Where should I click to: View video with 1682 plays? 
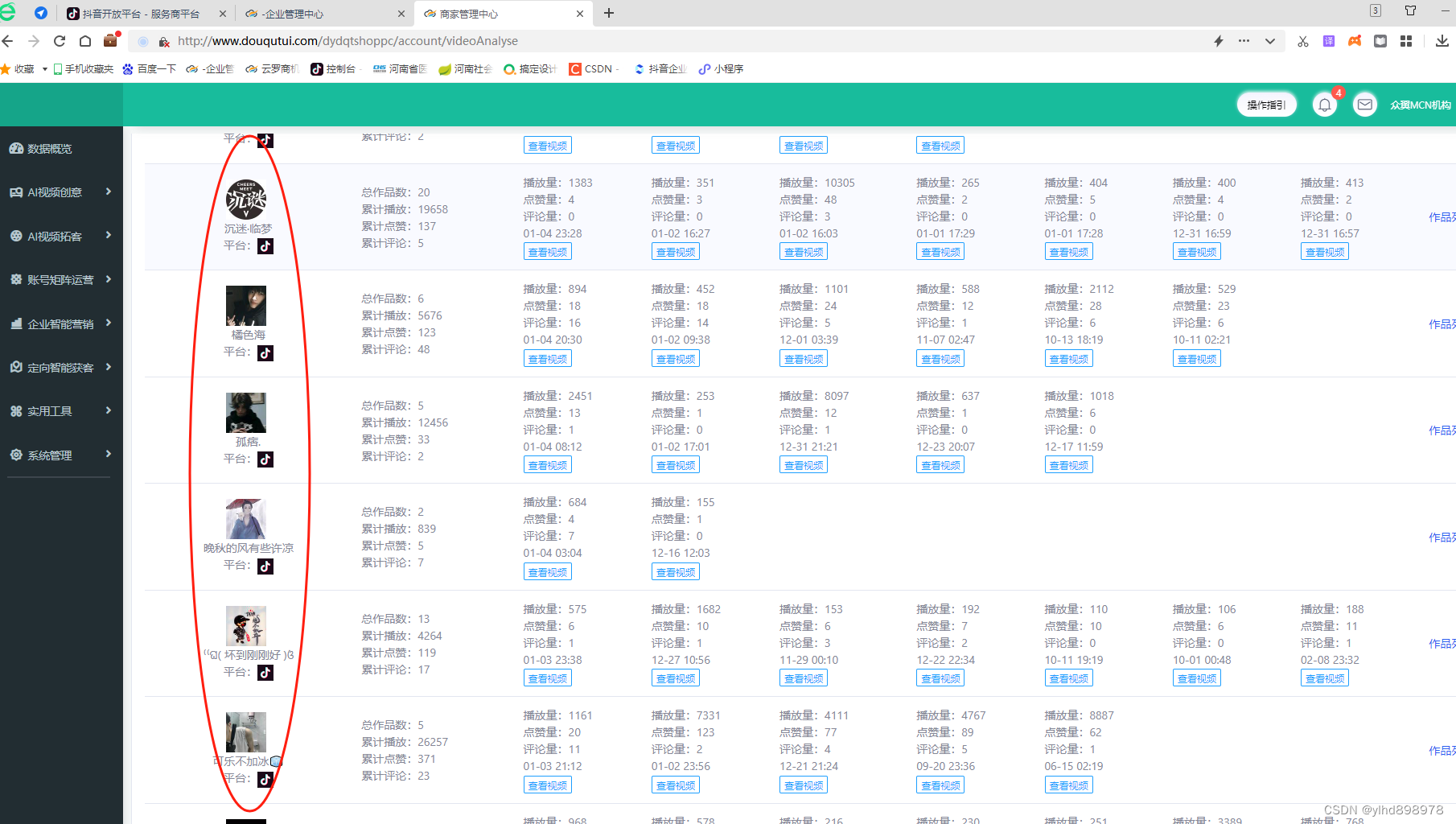coord(676,678)
